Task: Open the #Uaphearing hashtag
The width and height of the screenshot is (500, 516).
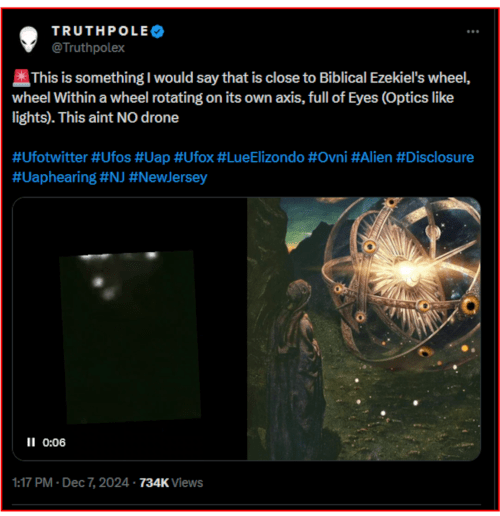Action: tap(54, 177)
